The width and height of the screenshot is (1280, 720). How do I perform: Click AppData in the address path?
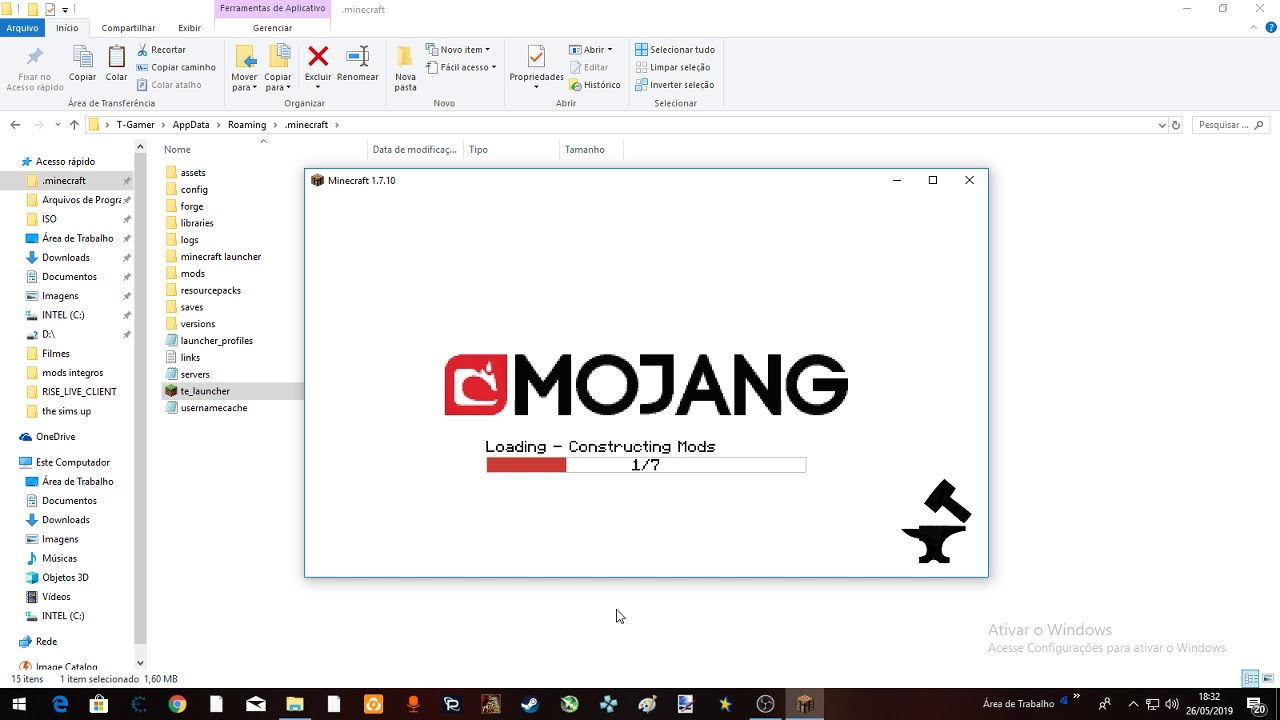pyautogui.click(x=191, y=125)
